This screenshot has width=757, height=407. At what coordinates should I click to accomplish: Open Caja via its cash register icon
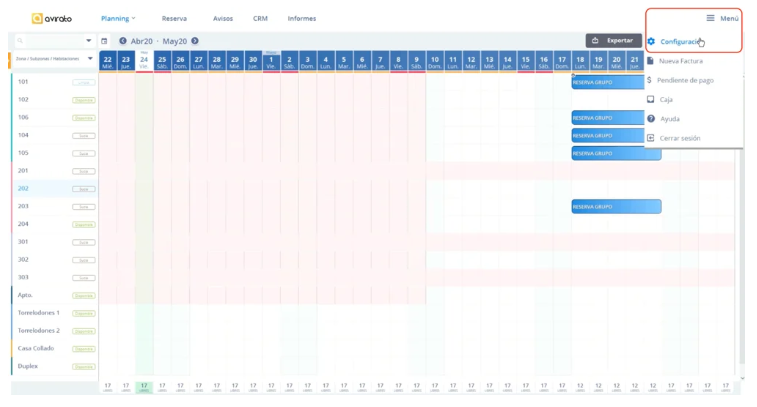click(651, 100)
